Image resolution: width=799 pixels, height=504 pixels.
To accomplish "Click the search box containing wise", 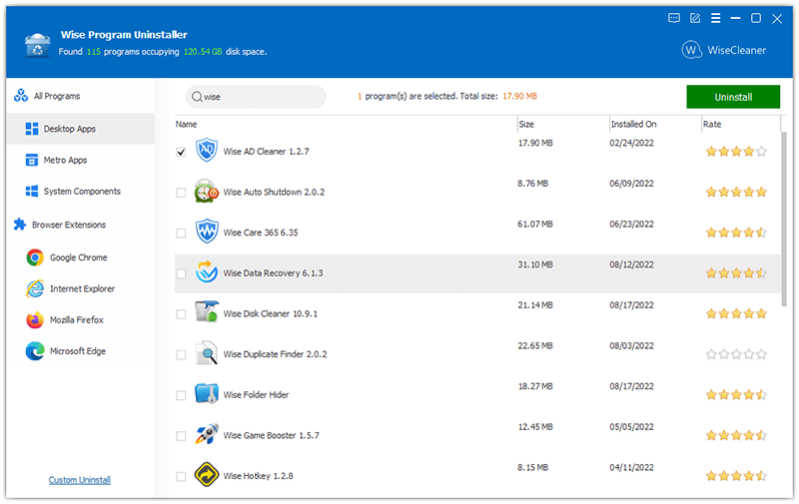I will coord(256,97).
